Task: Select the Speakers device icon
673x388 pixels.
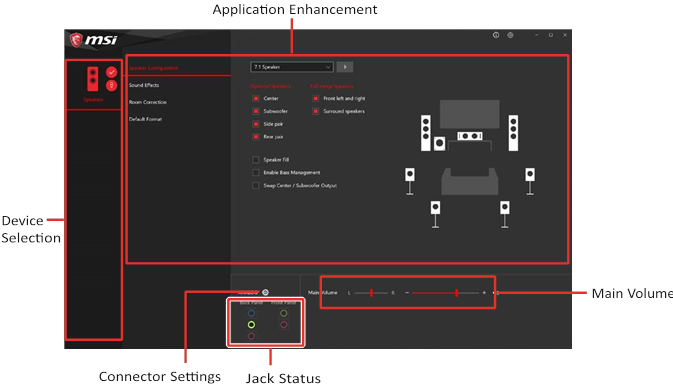Action: coord(93,79)
